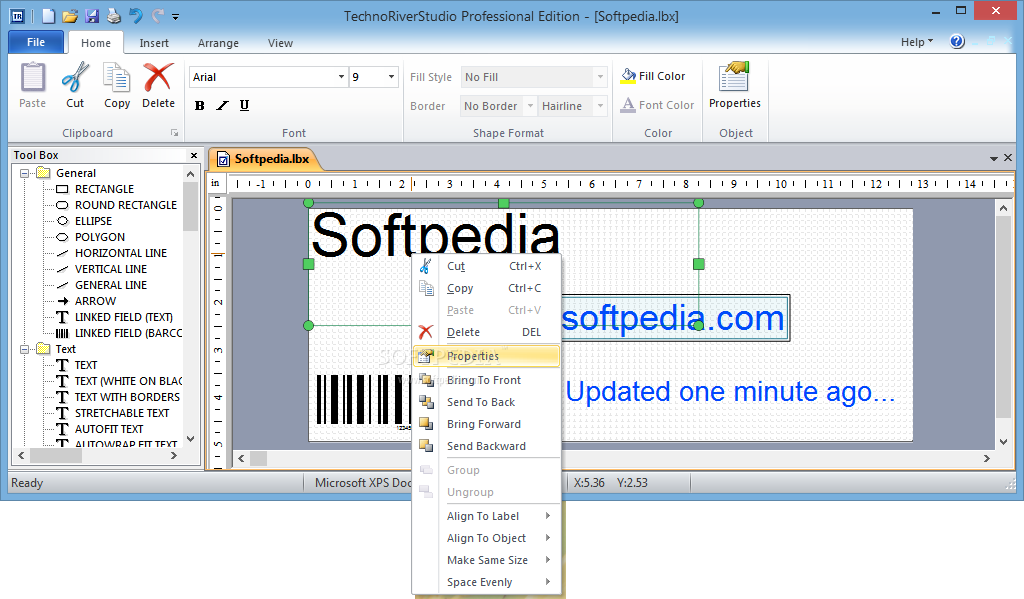Choose Bring To Front in context menu
Image resolution: width=1024 pixels, height=599 pixels.
487,380
